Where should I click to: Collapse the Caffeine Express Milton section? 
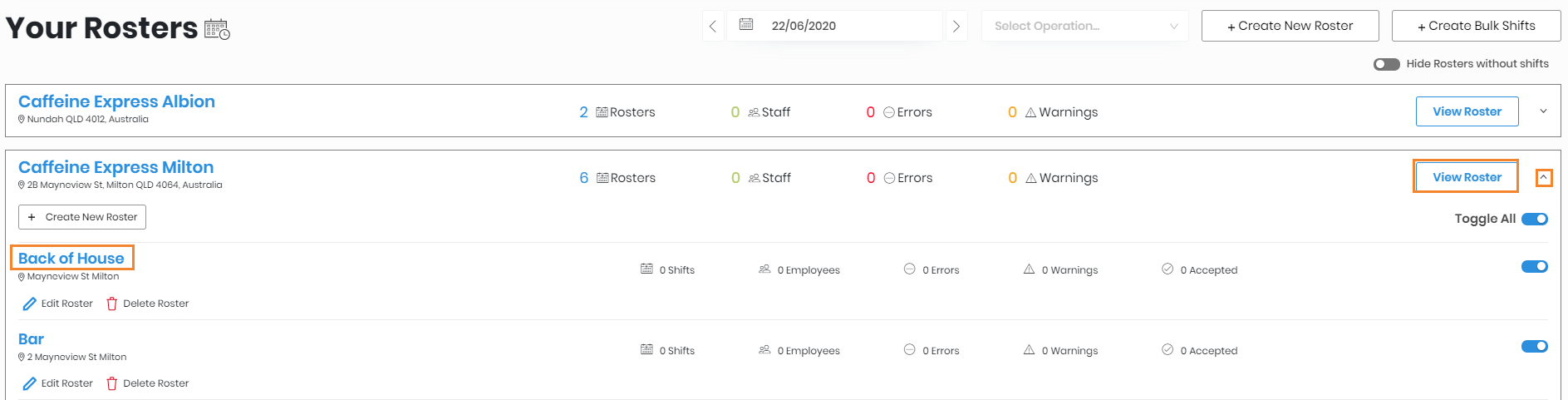coord(1543,178)
